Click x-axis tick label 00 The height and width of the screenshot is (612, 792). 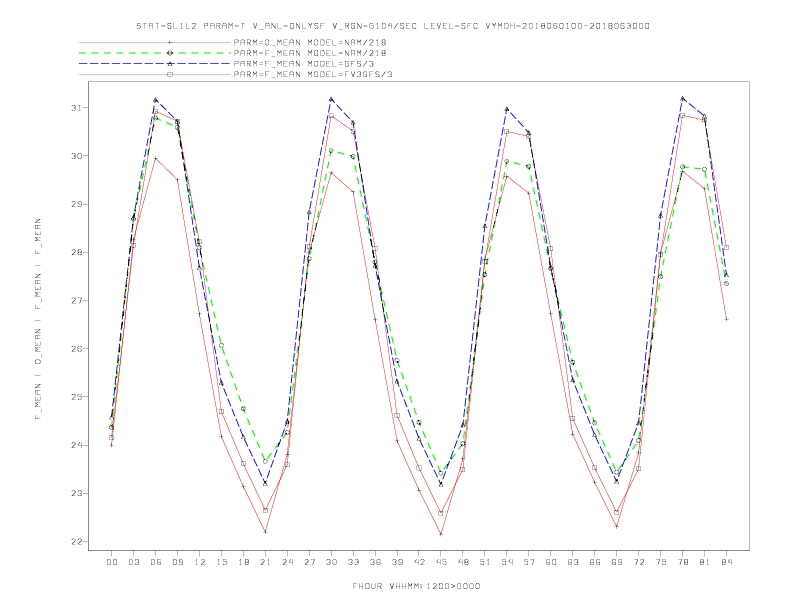pos(112,562)
